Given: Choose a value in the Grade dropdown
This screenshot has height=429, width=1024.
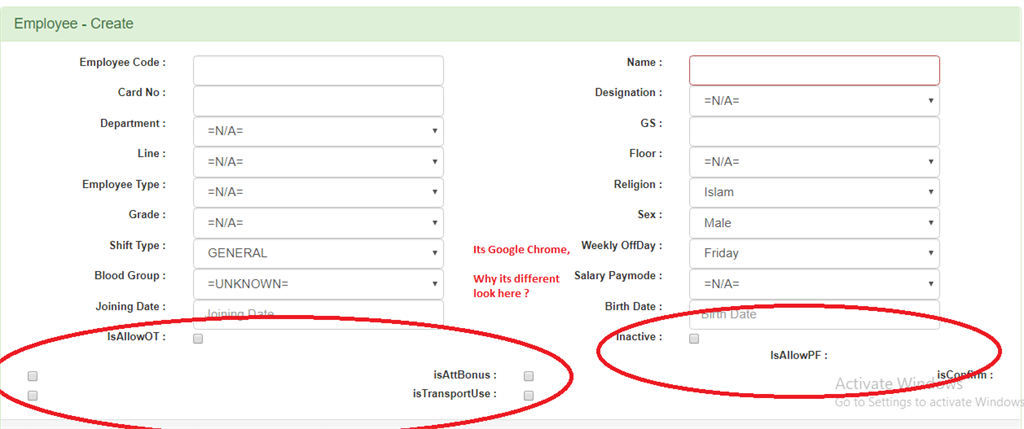Looking at the screenshot, I should [x=318, y=223].
